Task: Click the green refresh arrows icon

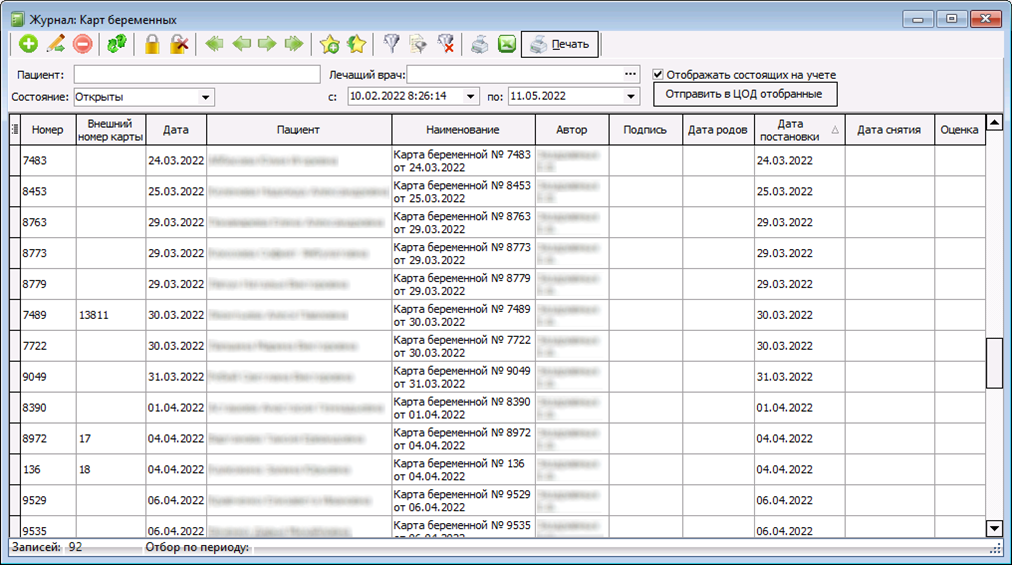Action: tap(117, 44)
